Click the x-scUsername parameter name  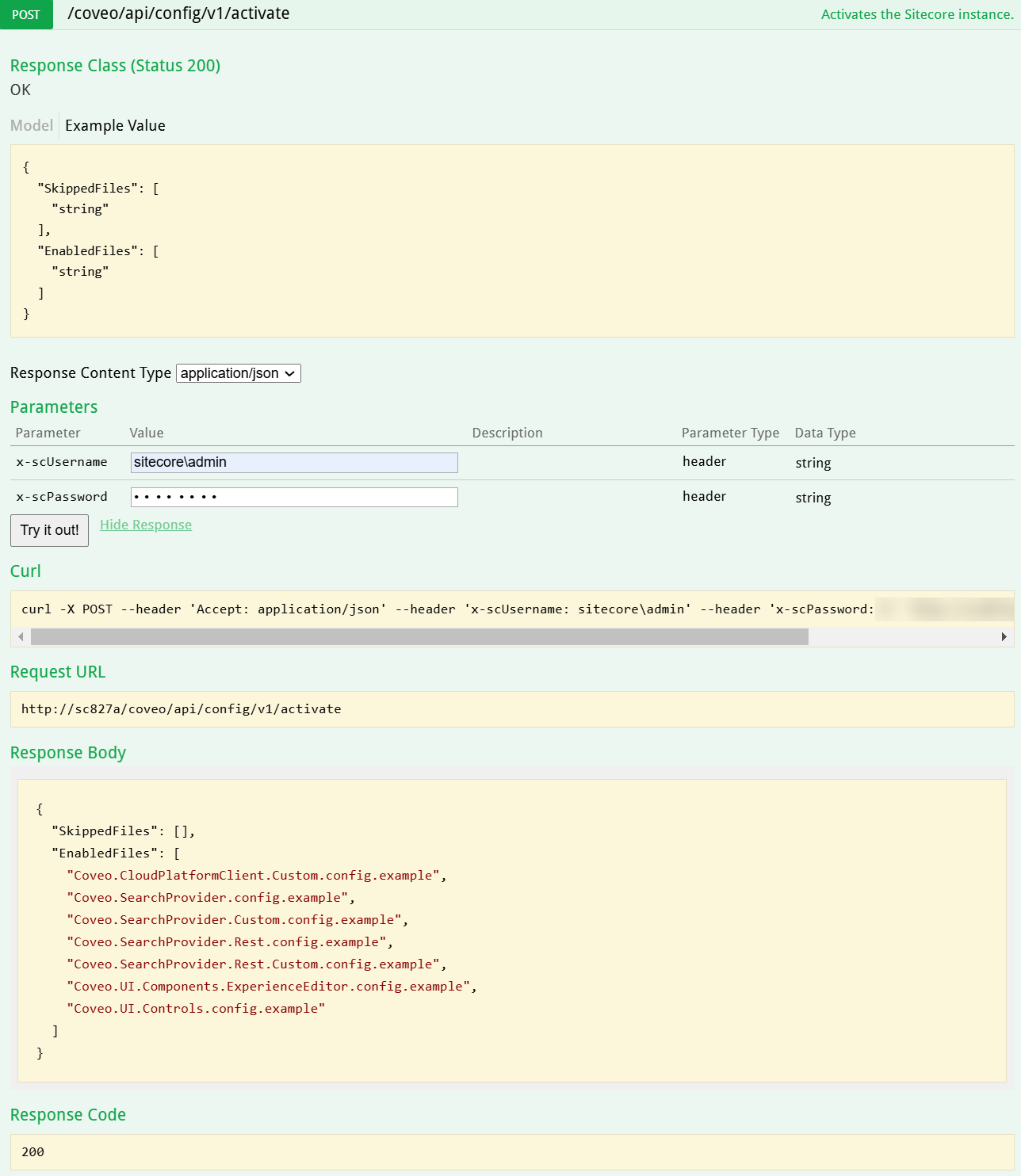62,462
